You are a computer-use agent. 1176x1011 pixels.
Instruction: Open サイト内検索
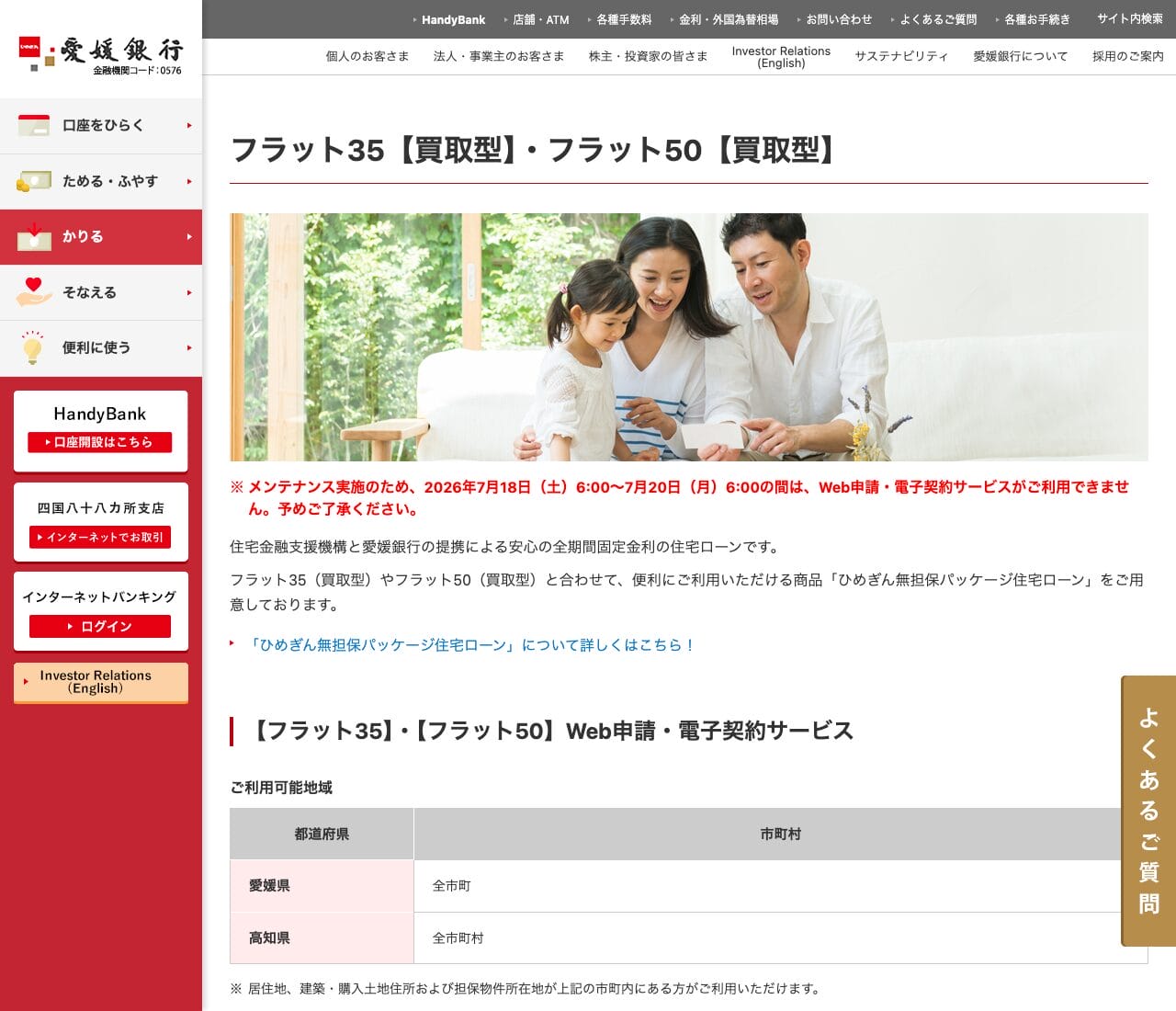point(1130,18)
